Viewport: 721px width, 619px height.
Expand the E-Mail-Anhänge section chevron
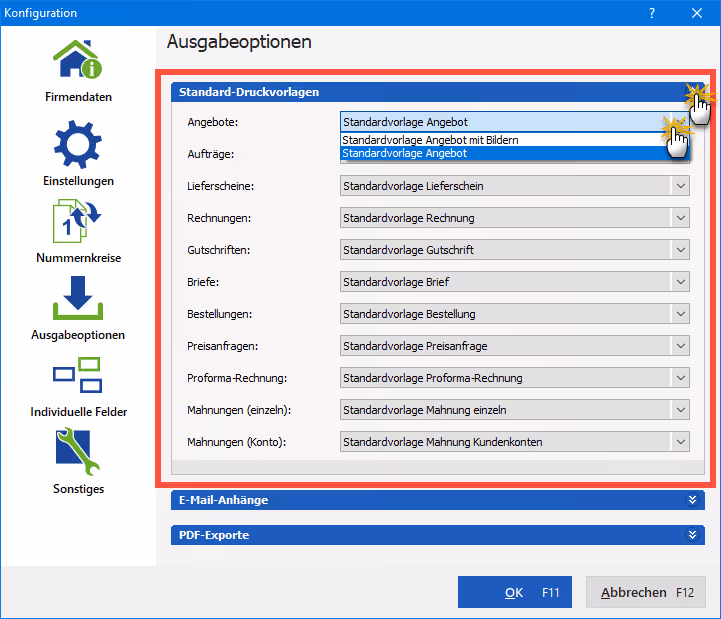pyautogui.click(x=692, y=500)
